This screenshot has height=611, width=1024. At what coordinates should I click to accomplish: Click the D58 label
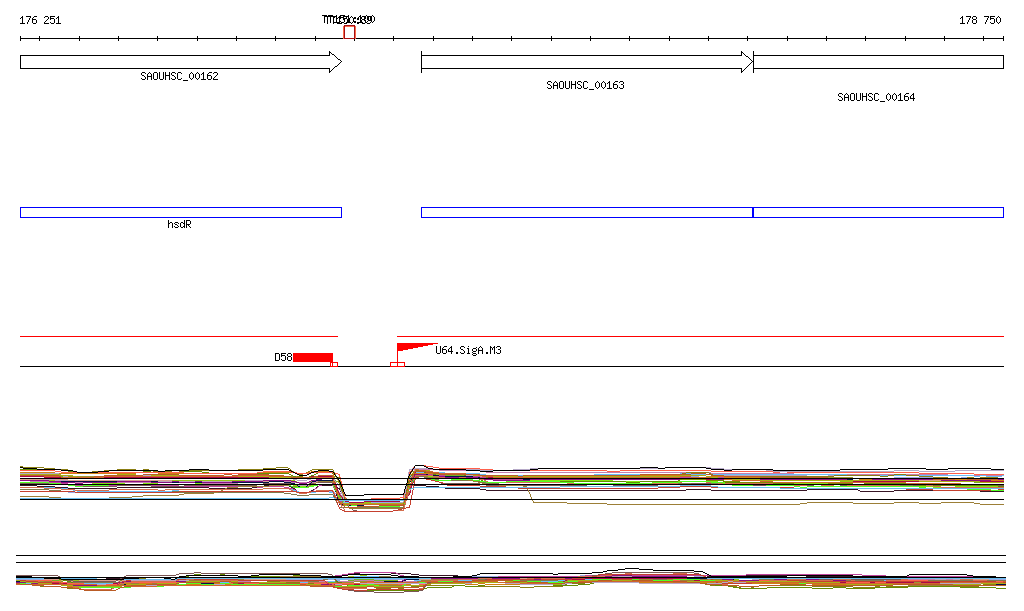tap(283, 358)
